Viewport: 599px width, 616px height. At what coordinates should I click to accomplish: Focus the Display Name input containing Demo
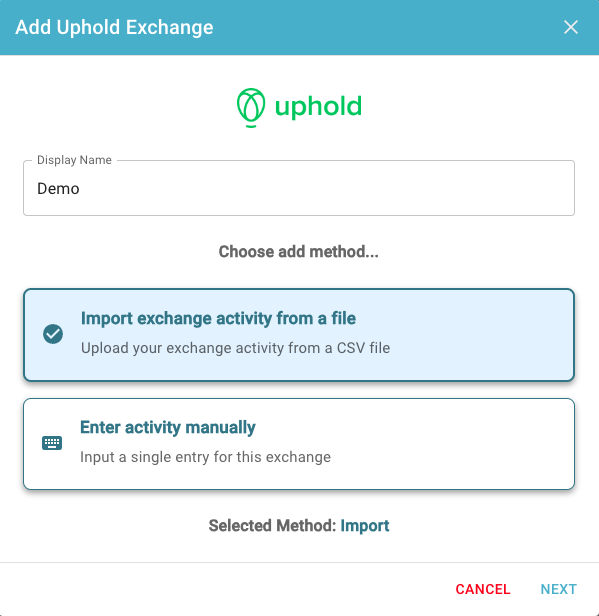(x=299, y=188)
